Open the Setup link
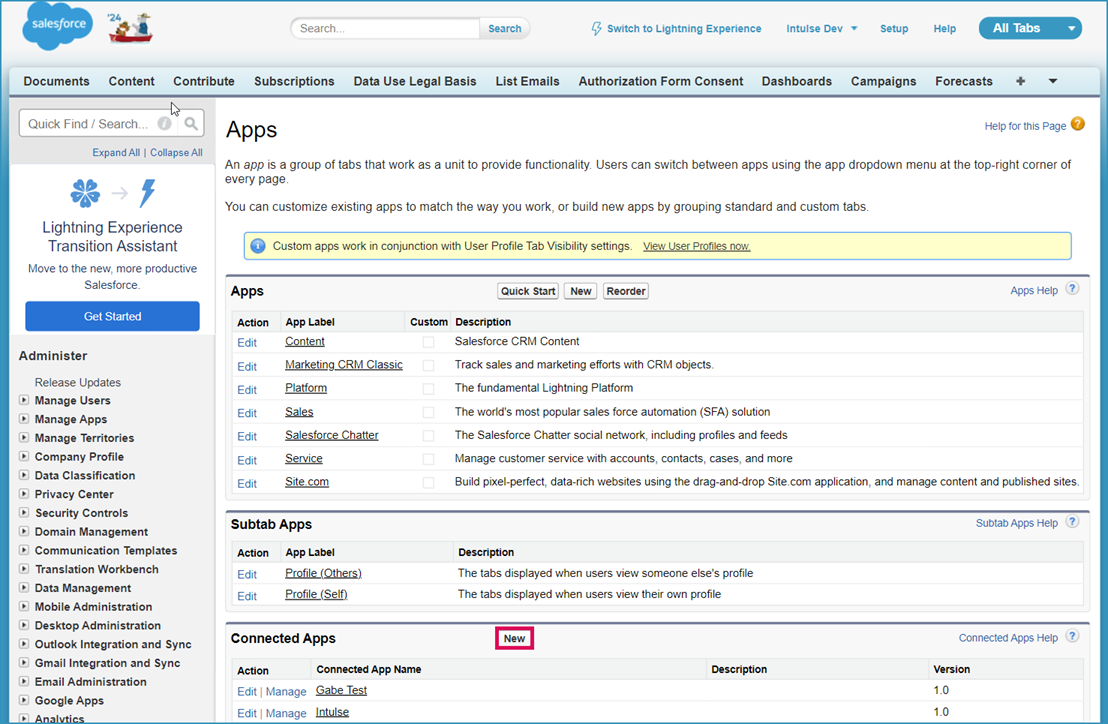 pos(894,29)
